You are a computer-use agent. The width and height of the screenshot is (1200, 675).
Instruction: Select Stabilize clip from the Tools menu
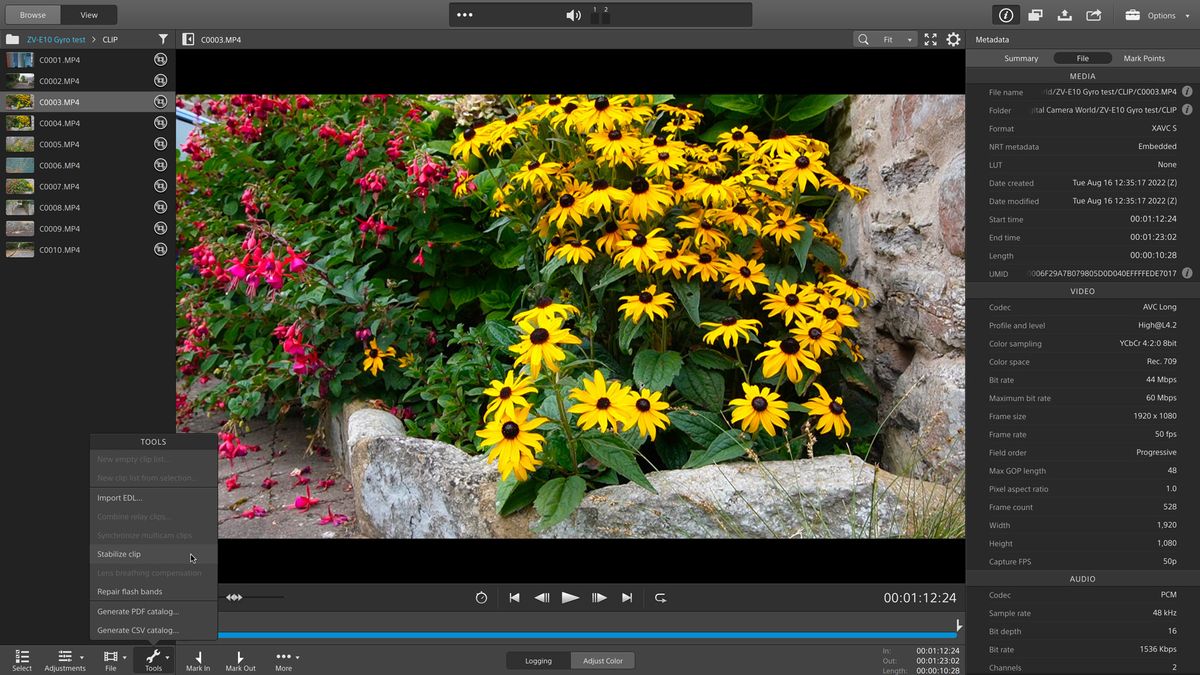tap(119, 553)
